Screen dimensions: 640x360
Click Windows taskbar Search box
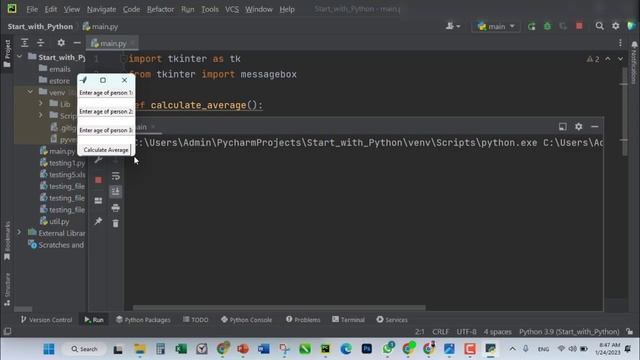84,349
